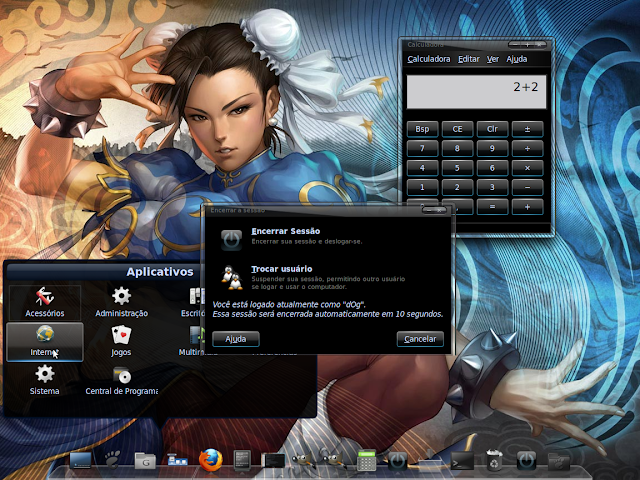
Task: Select the Internet category in Aplicativos
Action: coord(44,342)
